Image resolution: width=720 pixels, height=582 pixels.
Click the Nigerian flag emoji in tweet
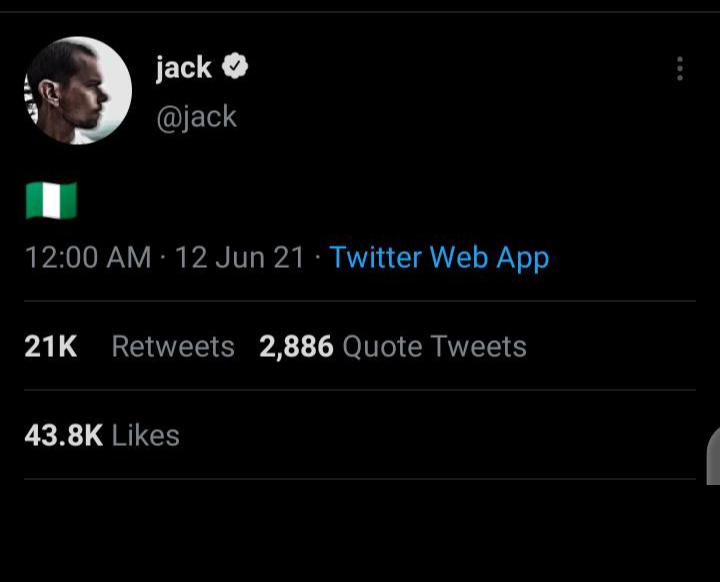(x=50, y=201)
